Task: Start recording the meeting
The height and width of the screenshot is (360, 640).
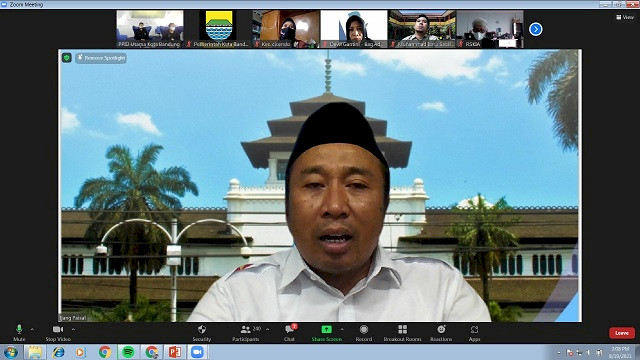Action: (364, 333)
